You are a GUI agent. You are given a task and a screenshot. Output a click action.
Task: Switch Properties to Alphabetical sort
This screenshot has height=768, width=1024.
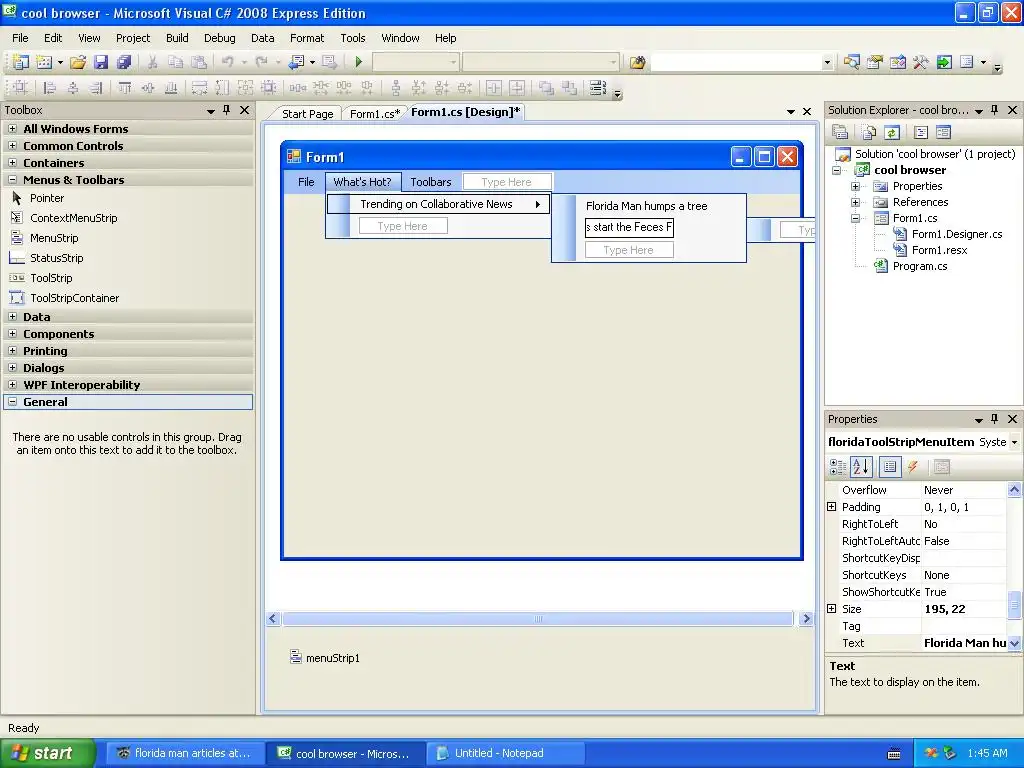[x=861, y=466]
